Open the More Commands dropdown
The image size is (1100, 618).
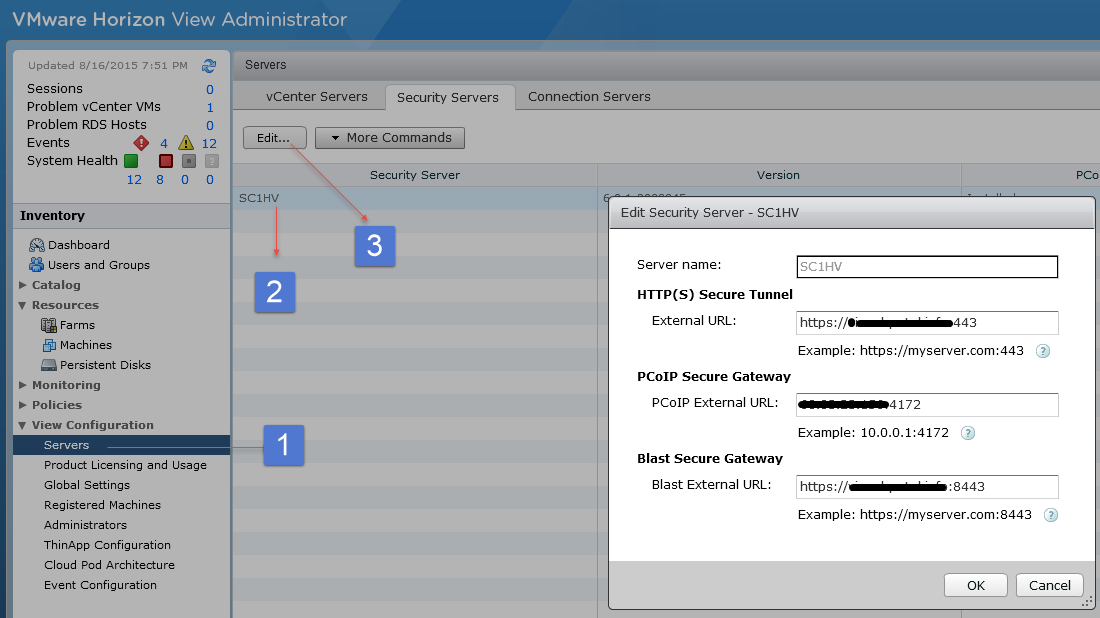pos(390,137)
